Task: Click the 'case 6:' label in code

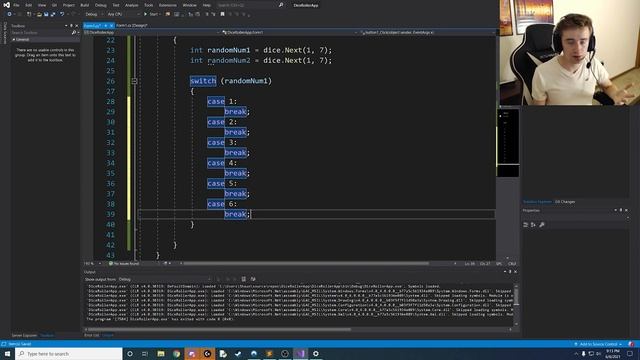Action: (x=222, y=204)
